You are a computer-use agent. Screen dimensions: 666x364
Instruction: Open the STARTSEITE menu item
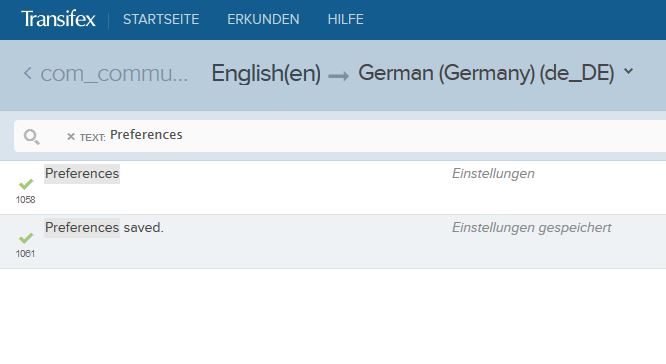(x=161, y=19)
